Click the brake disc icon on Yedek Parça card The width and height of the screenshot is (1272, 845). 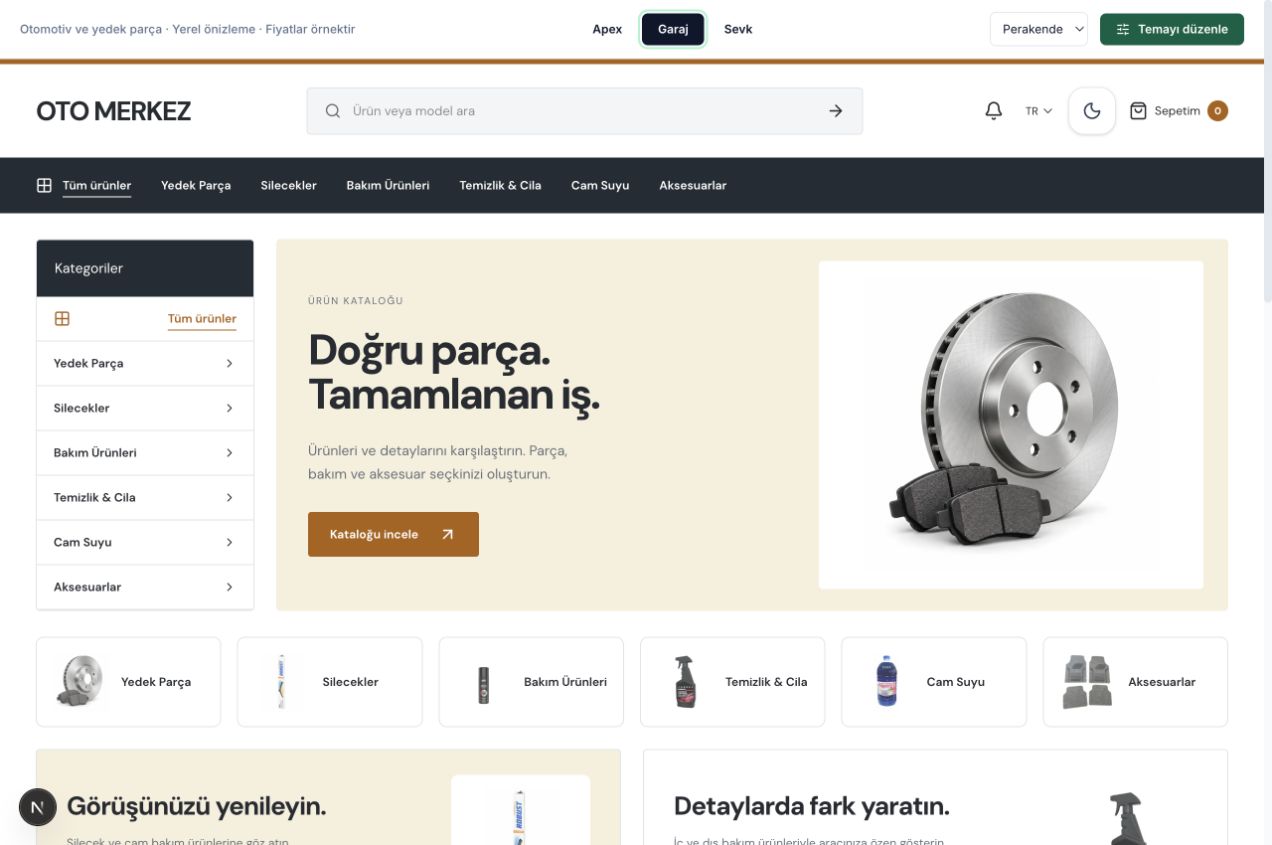coord(80,682)
